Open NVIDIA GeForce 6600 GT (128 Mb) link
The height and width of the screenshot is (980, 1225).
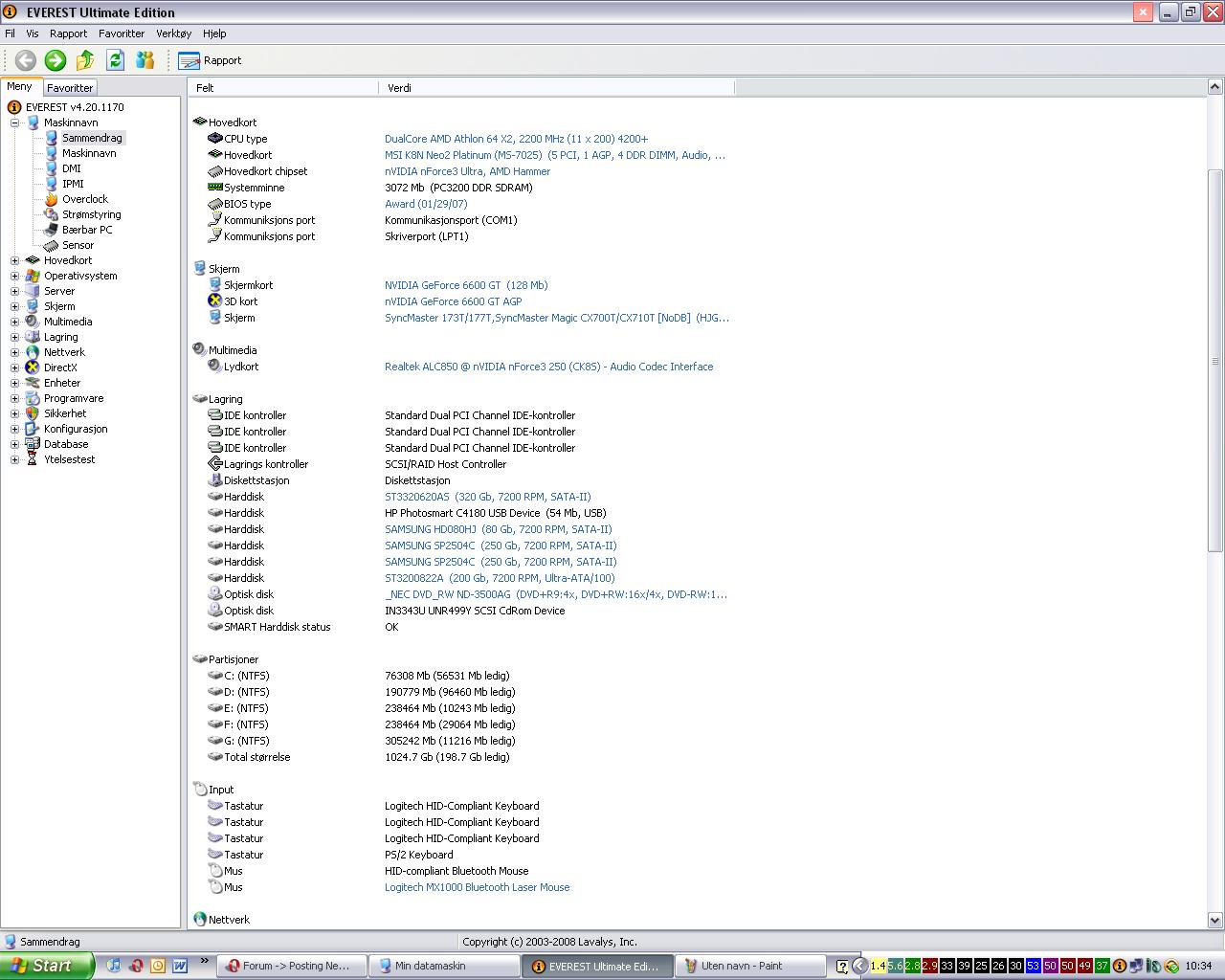coord(466,285)
